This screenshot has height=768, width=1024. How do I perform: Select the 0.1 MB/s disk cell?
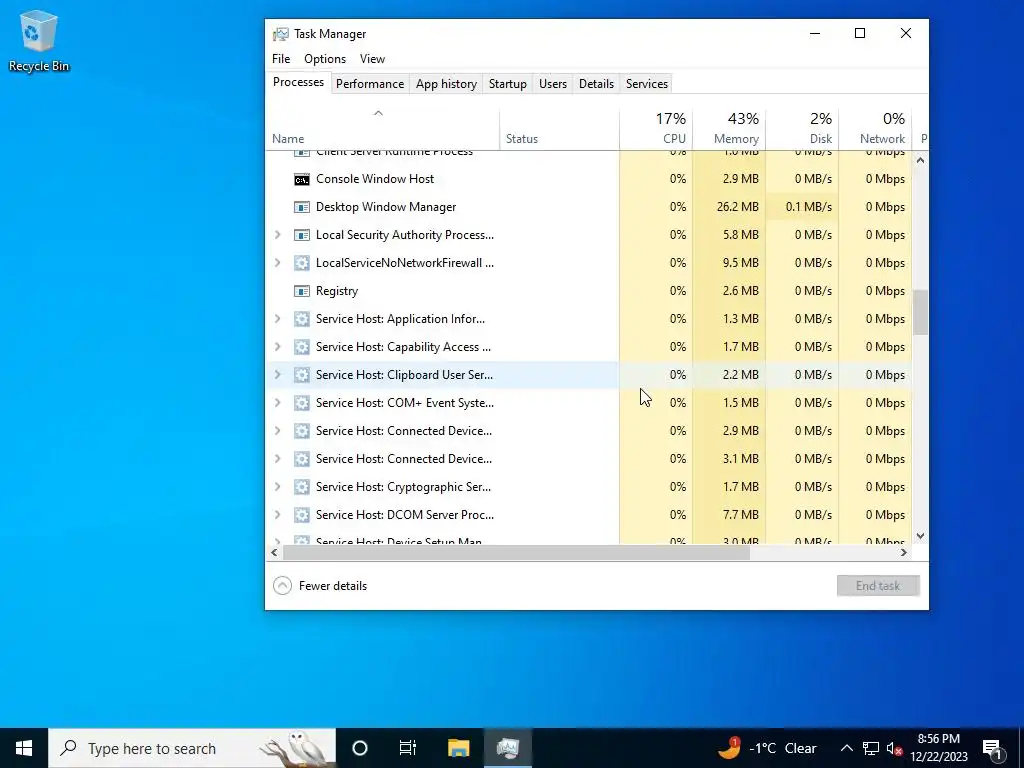pyautogui.click(x=802, y=207)
